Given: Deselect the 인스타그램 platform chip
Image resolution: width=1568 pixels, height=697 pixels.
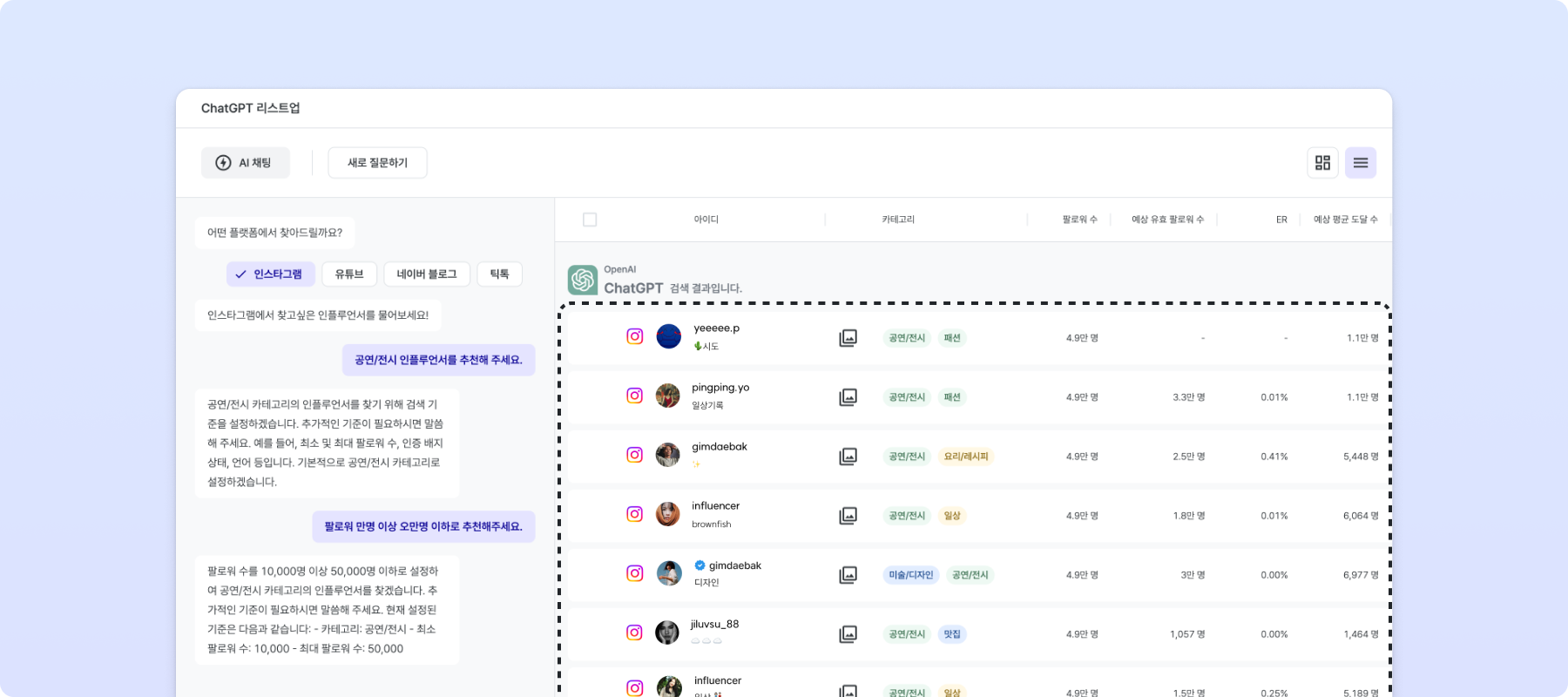Looking at the screenshot, I should coord(270,274).
